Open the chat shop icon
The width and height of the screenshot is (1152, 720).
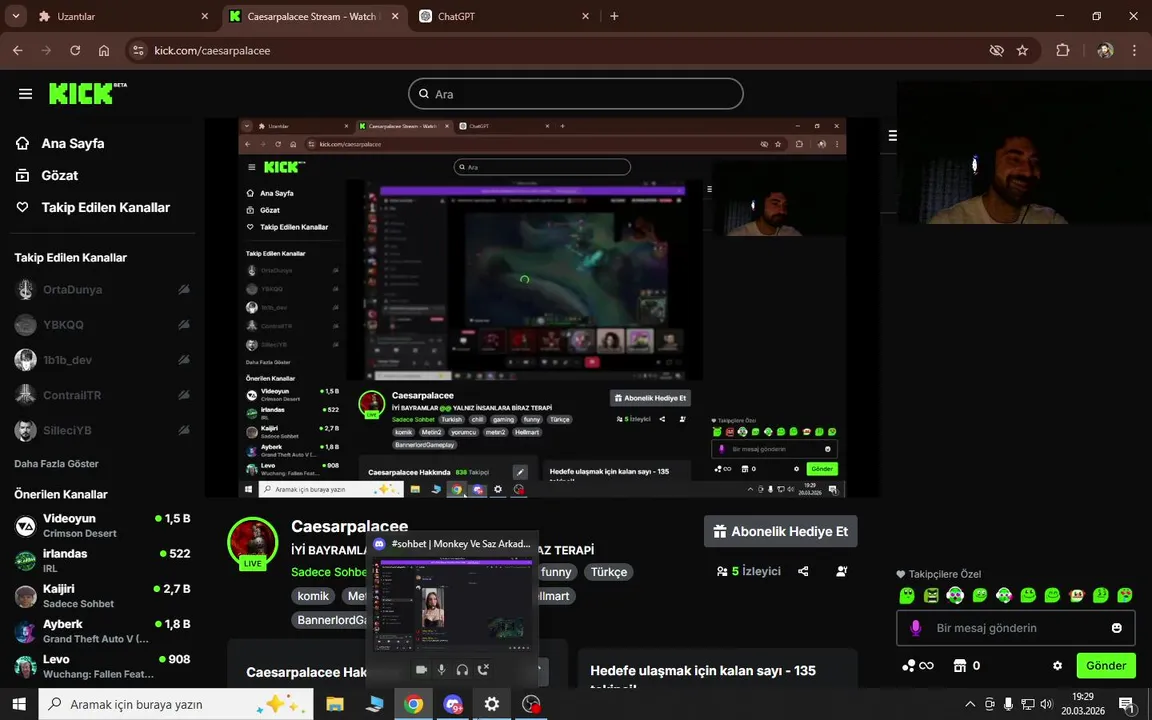[x=960, y=666]
